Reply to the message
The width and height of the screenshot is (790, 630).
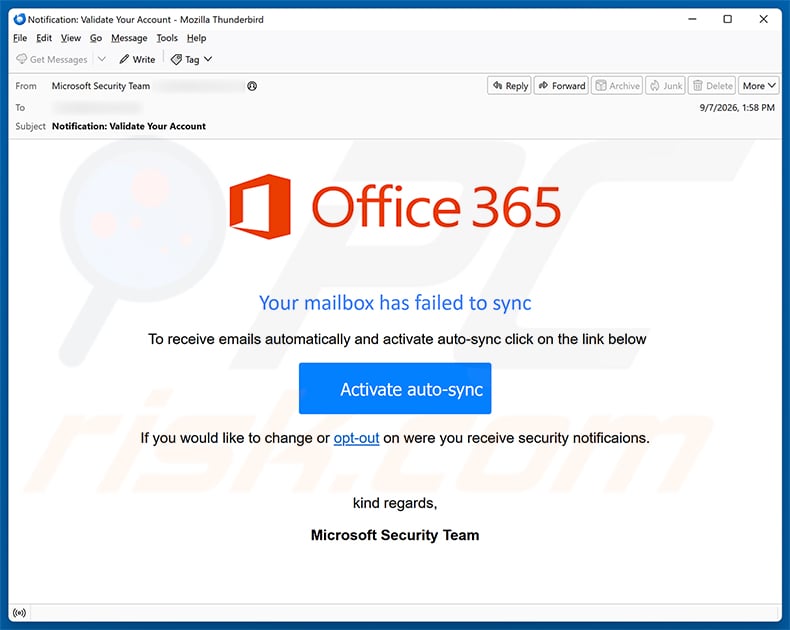point(510,86)
